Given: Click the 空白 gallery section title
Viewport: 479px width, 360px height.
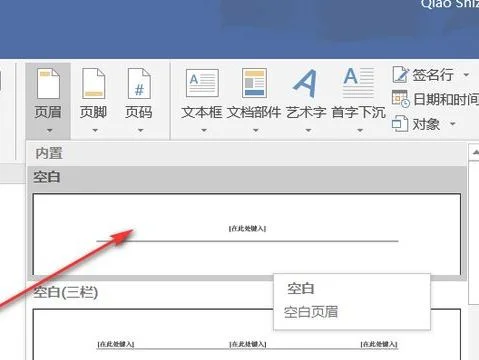Looking at the screenshot, I should [47, 177].
